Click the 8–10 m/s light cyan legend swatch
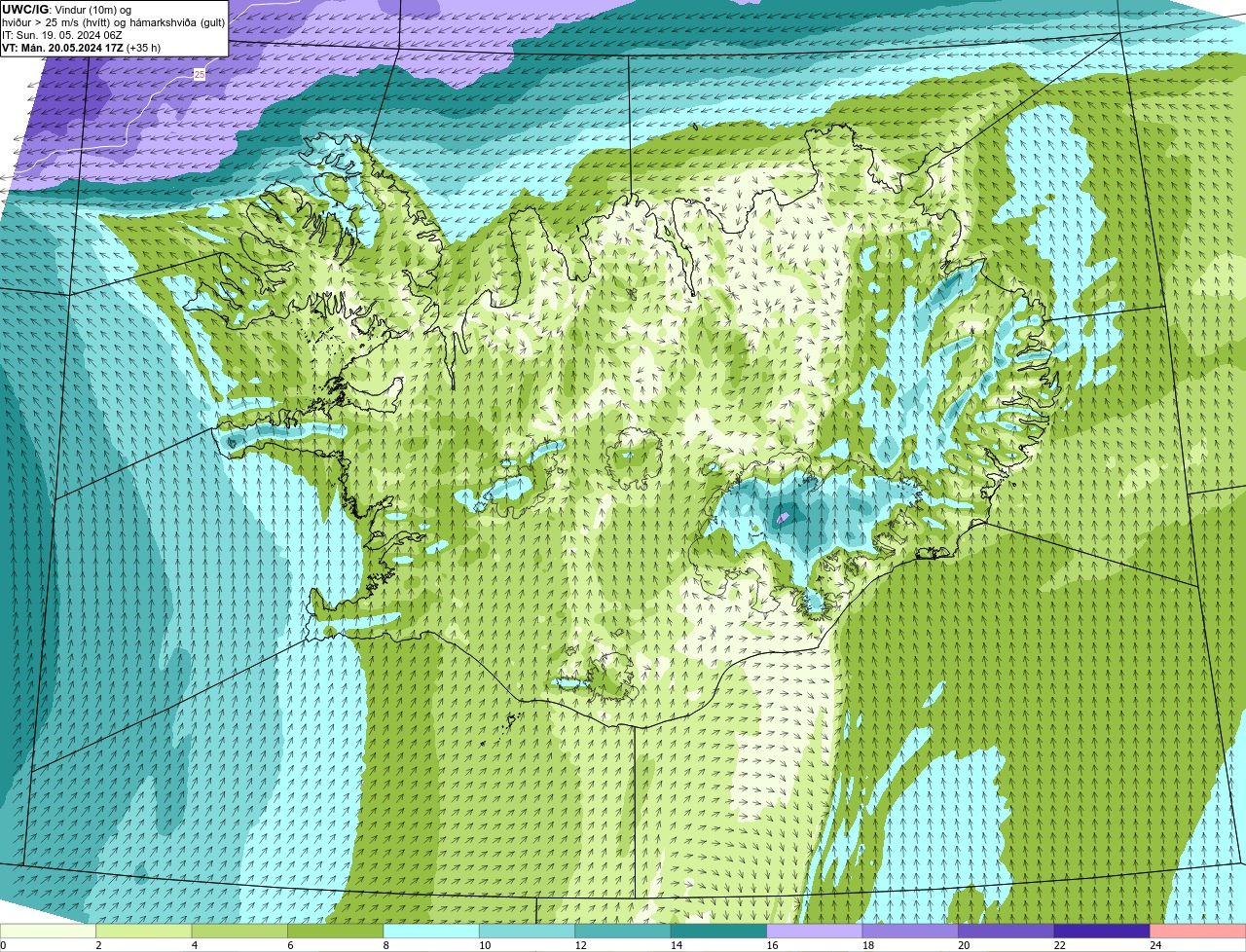 point(431,931)
